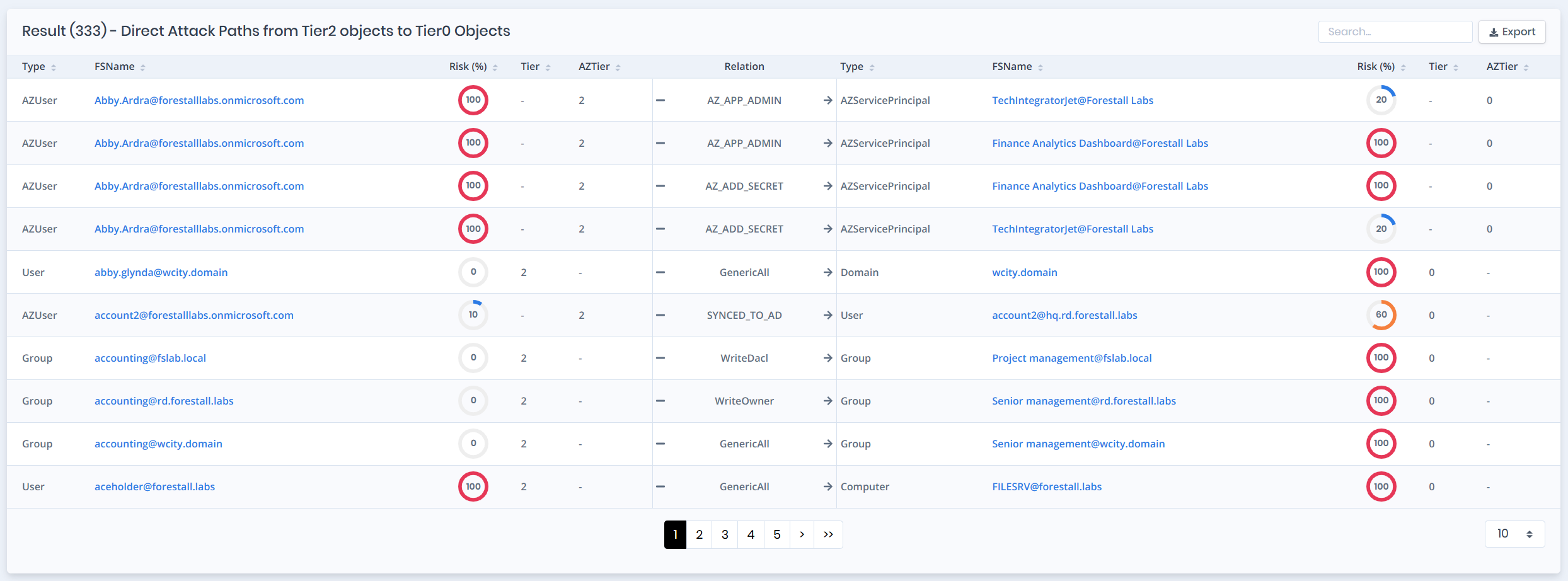
Task: Click the wcity.domain target link
Action: pos(1024,272)
